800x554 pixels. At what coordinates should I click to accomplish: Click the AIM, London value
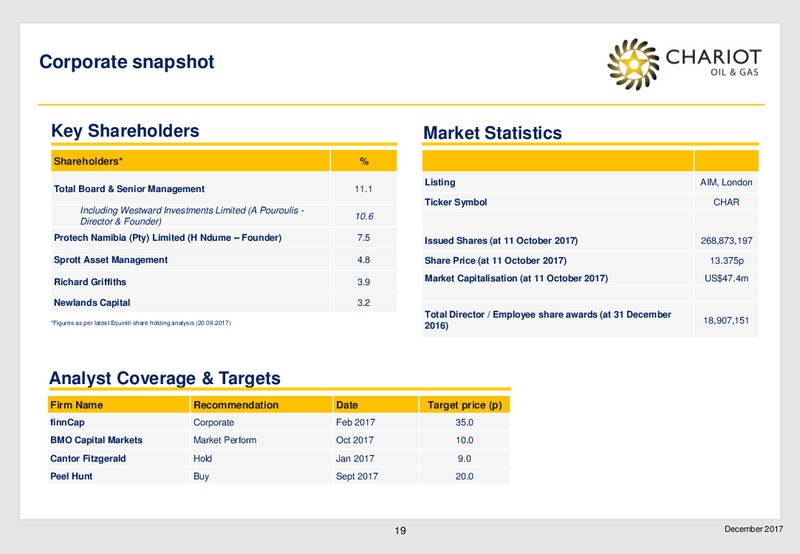pos(726,182)
